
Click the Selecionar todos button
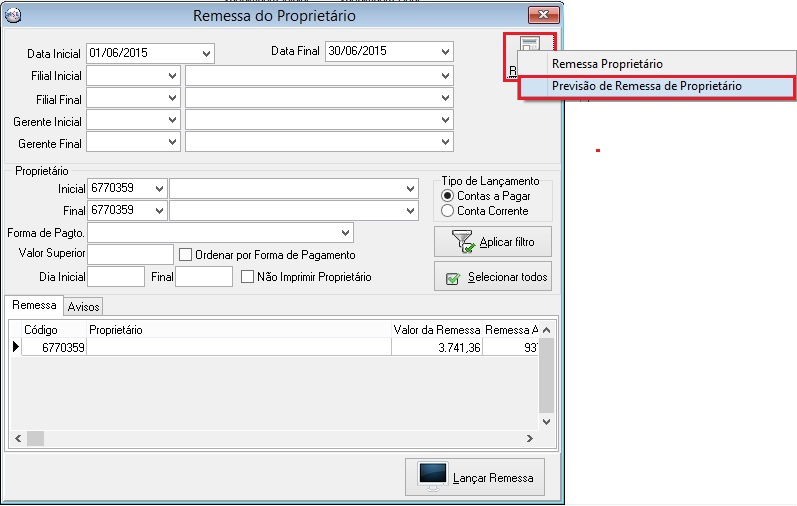pos(493,277)
